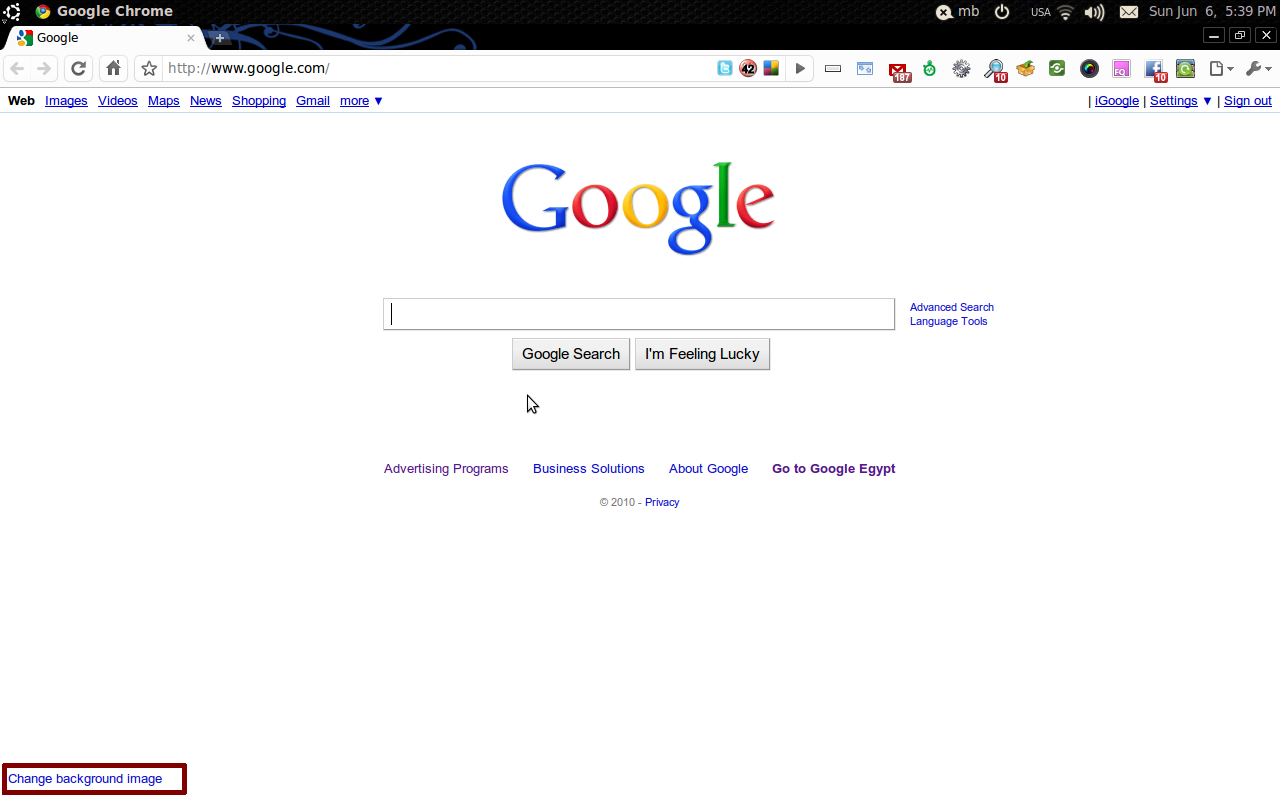Click the green refresh-arrow extension icon
The image size is (1280, 800).
pyautogui.click(x=1185, y=69)
